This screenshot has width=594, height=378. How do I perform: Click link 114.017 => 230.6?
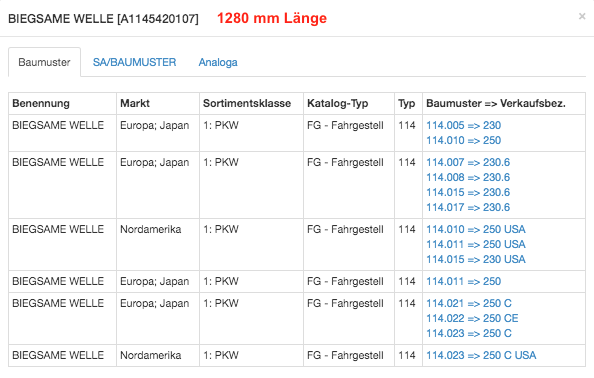click(468, 208)
